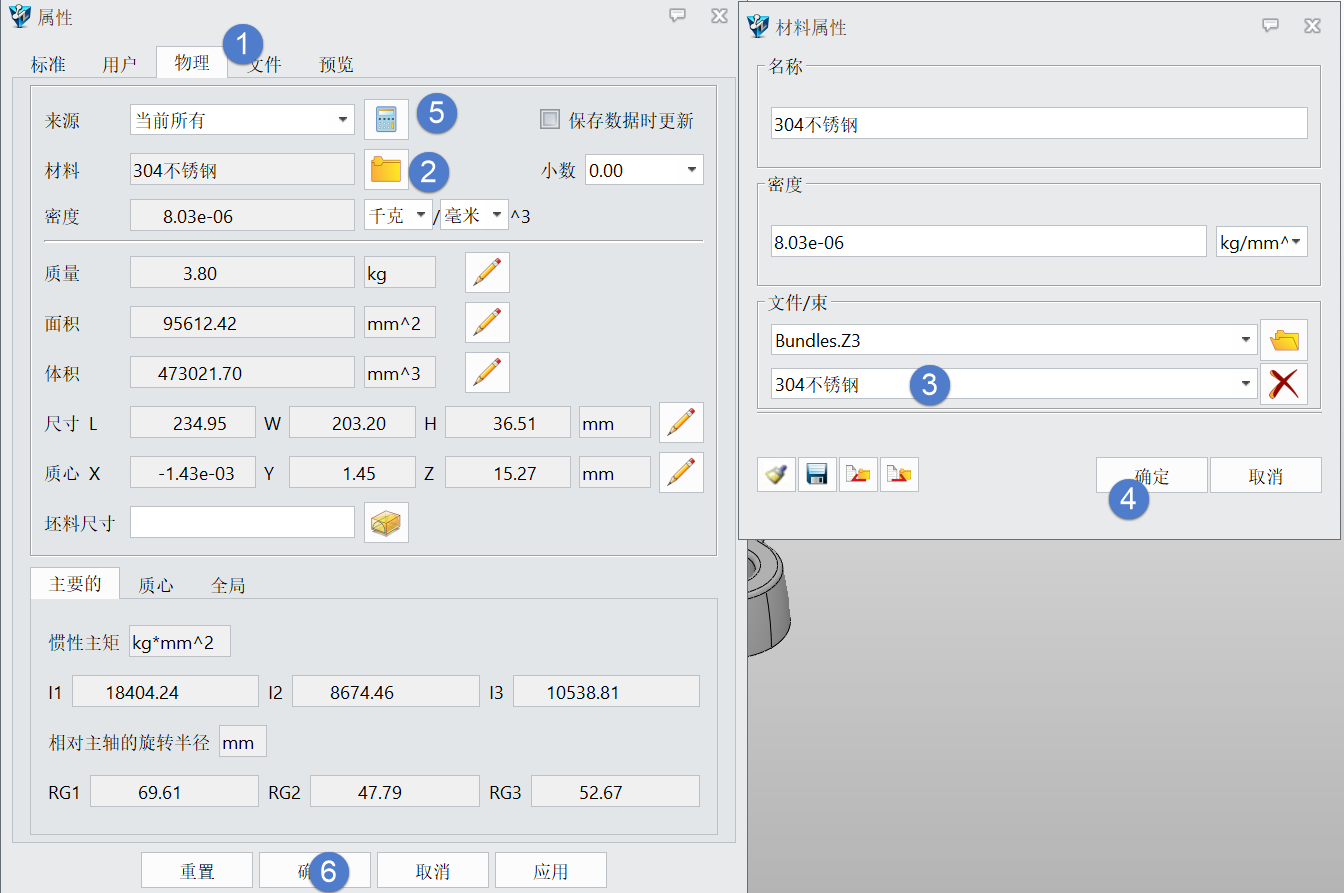Click the kg*mm^2 inertia unit field
This screenshot has height=893, width=1344.
[x=179, y=641]
